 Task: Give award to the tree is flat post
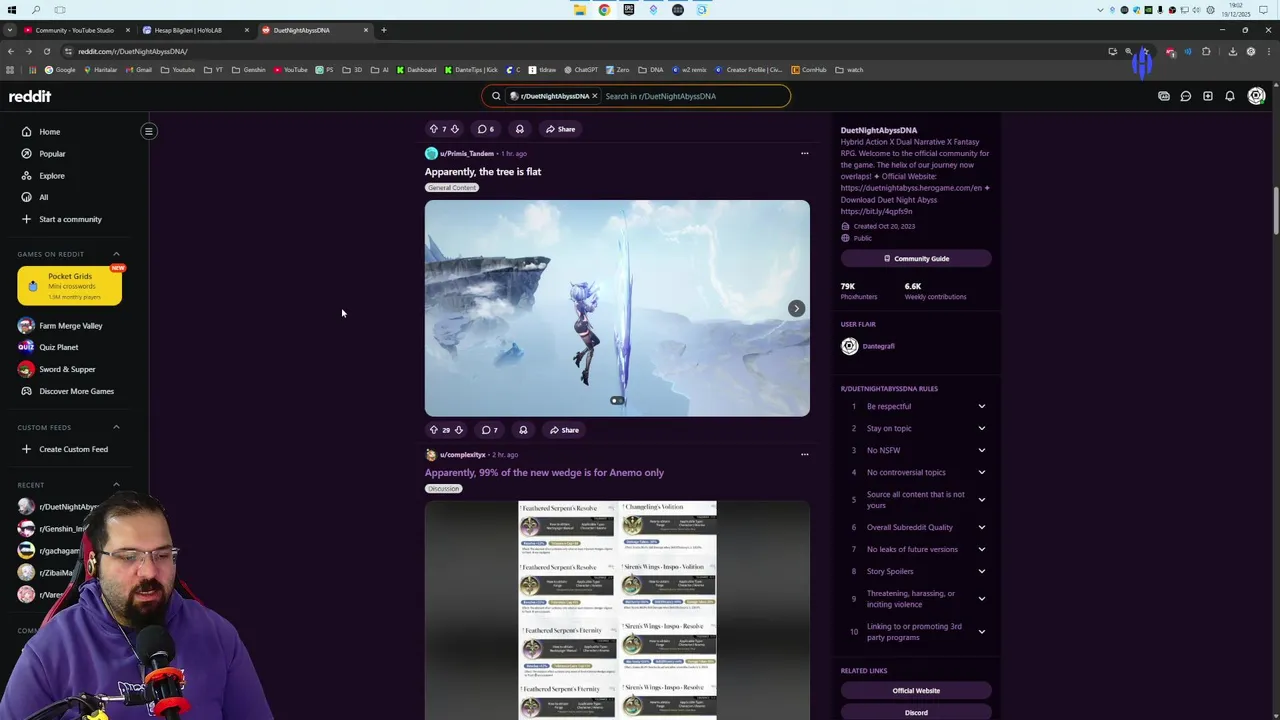[x=523, y=430]
